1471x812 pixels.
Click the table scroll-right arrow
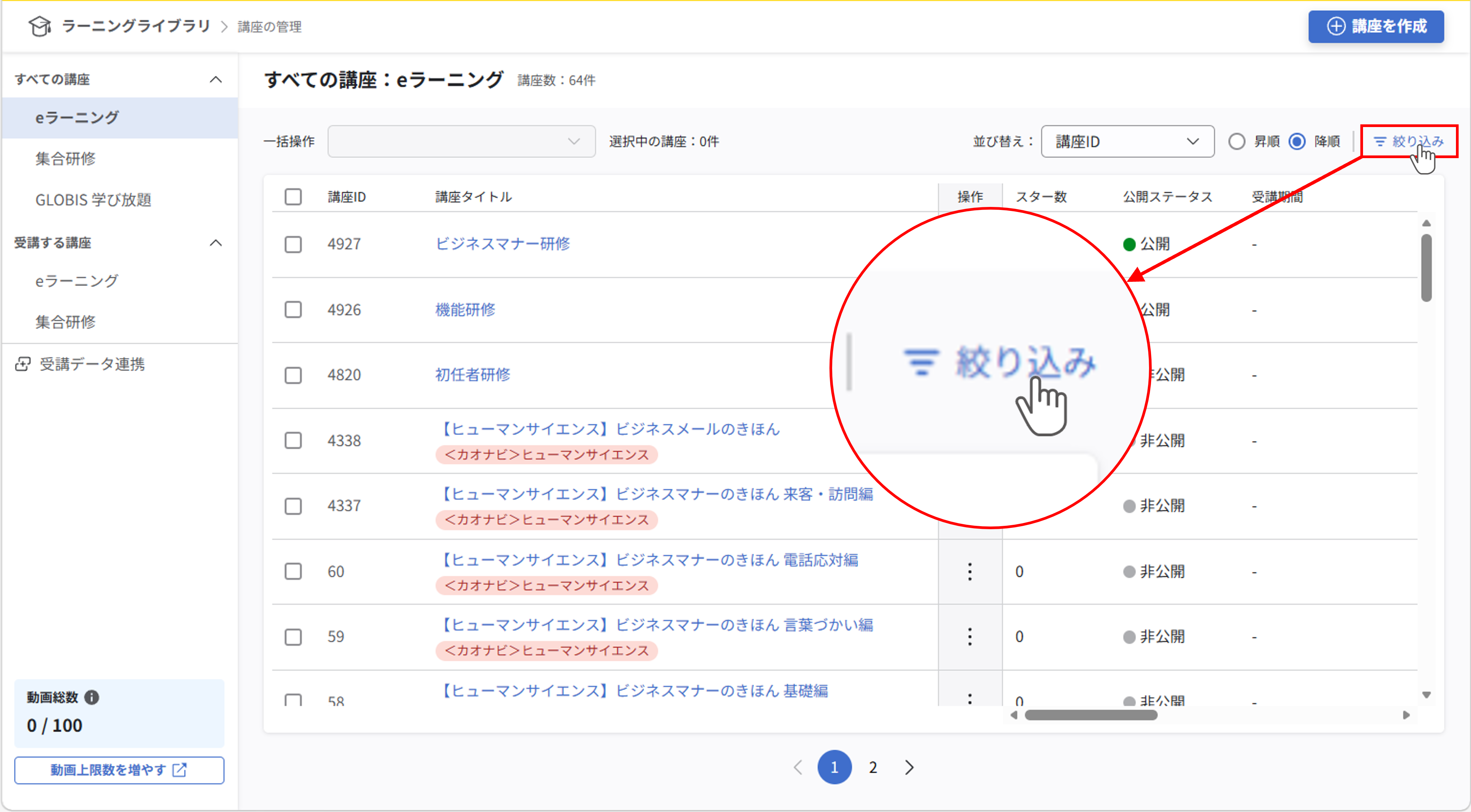pyautogui.click(x=1406, y=715)
